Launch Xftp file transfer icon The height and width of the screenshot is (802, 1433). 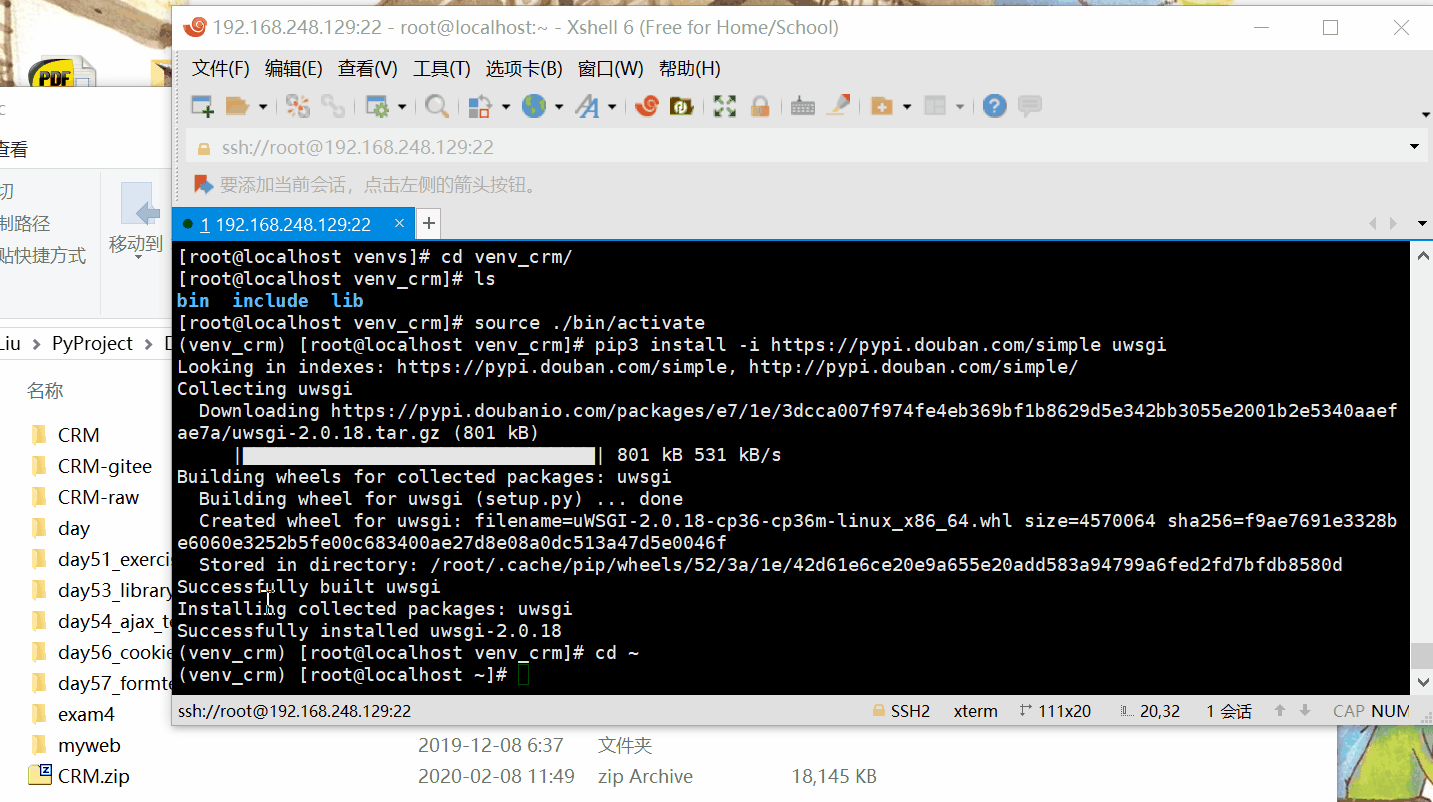[681, 106]
